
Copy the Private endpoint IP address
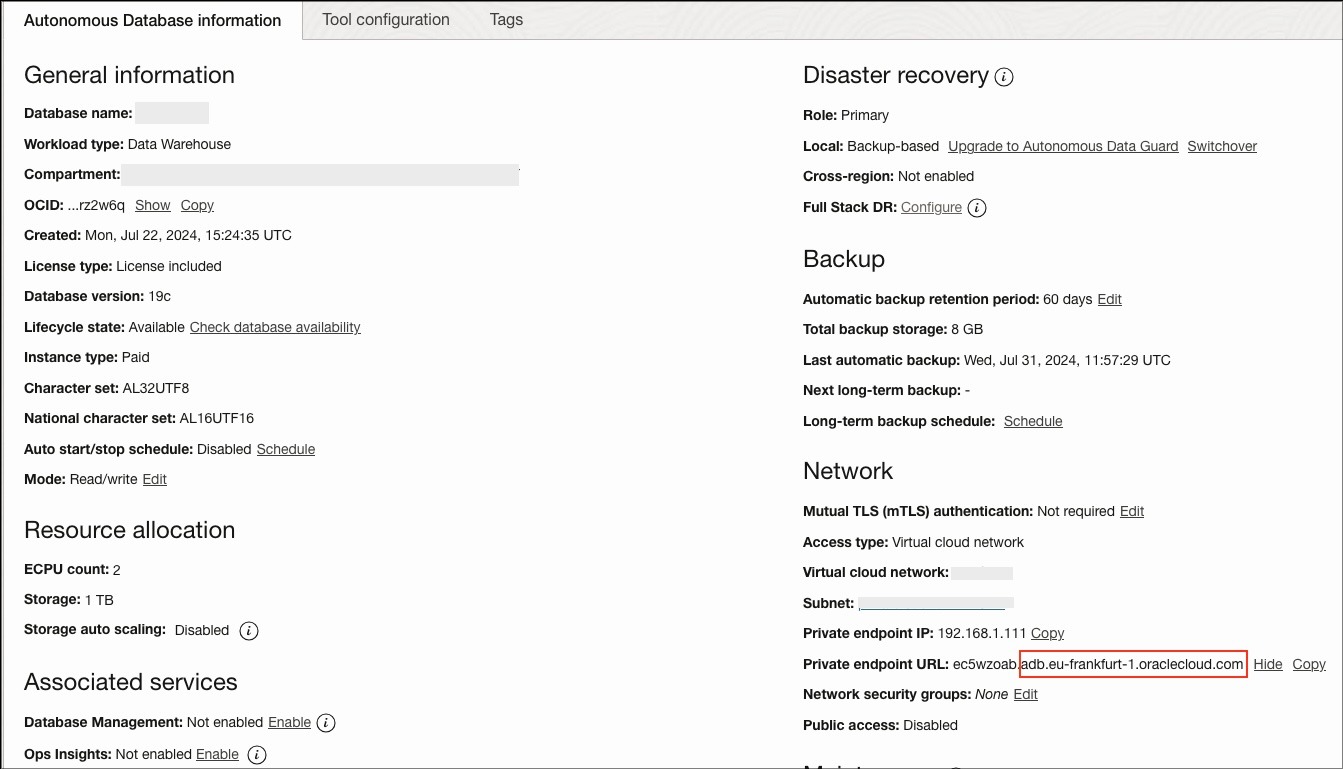[x=1047, y=633]
